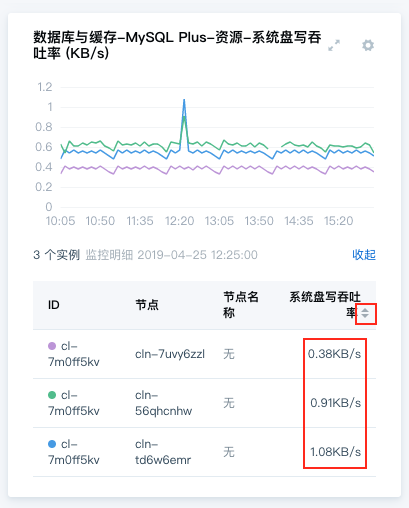Viewport: 409px width, 508px height.
Task: Click the 0.38KB/s value
Action: (334, 354)
